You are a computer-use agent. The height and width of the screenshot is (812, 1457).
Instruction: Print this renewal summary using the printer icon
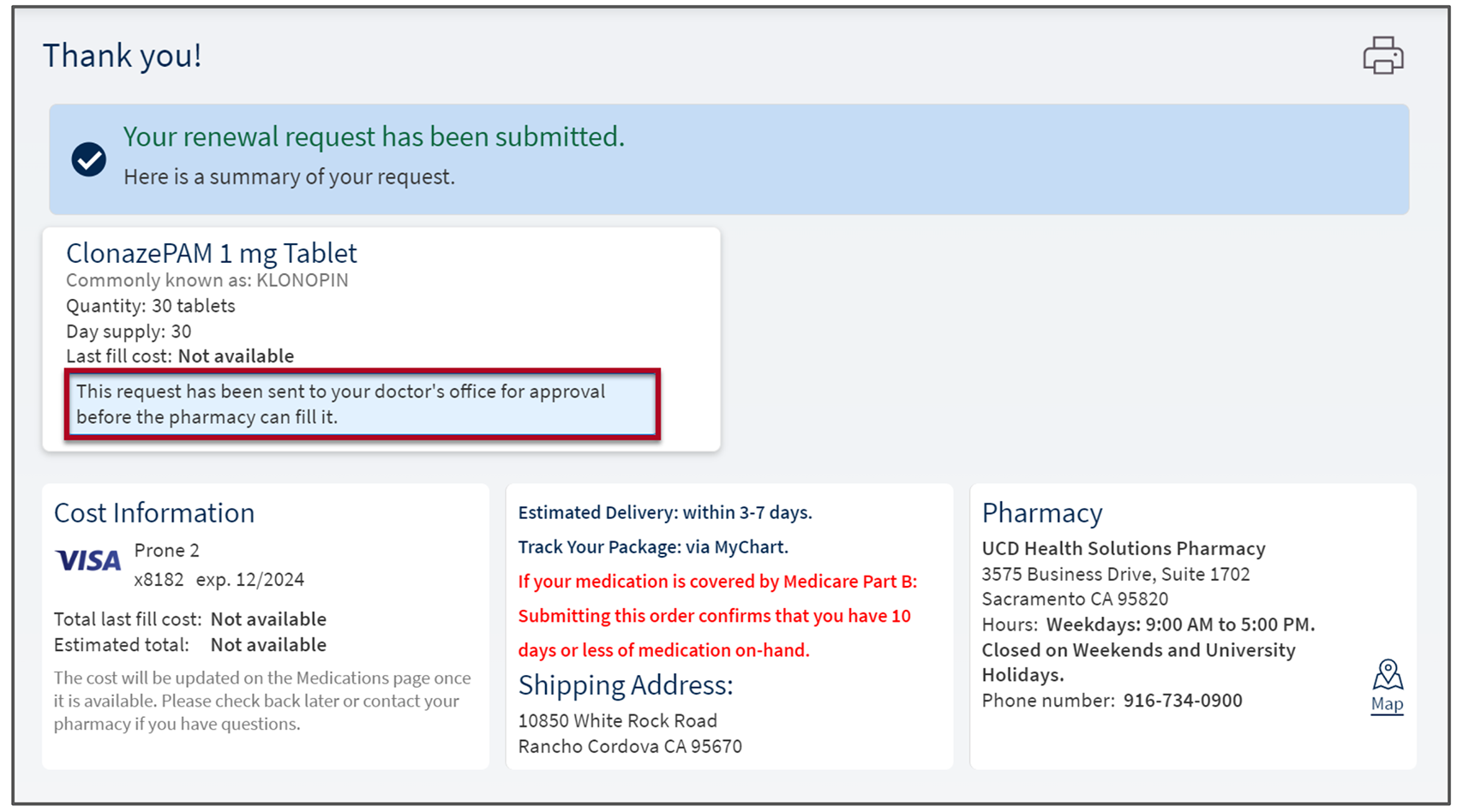coord(1383,56)
